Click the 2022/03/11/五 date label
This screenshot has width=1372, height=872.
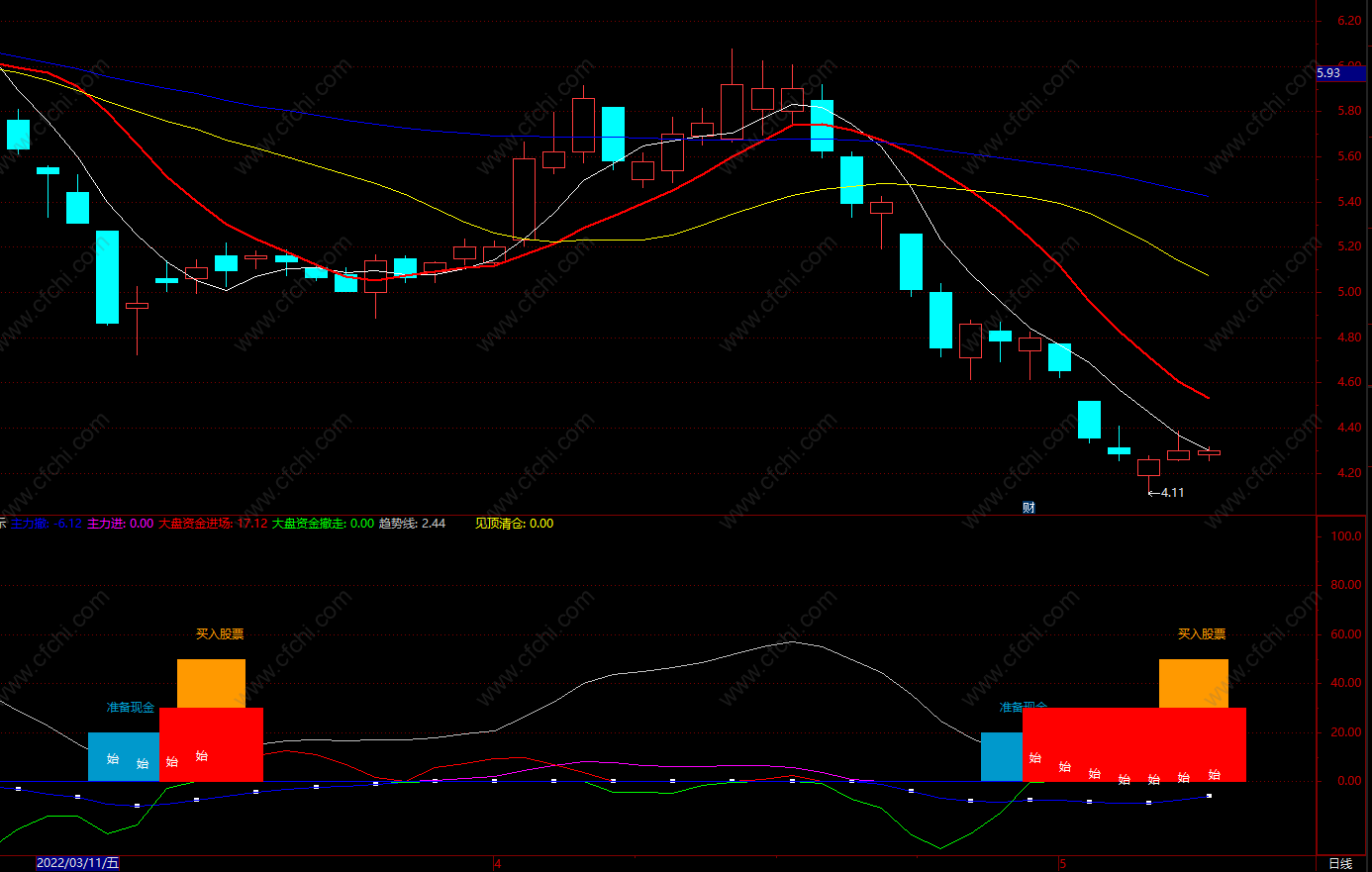click(77, 863)
